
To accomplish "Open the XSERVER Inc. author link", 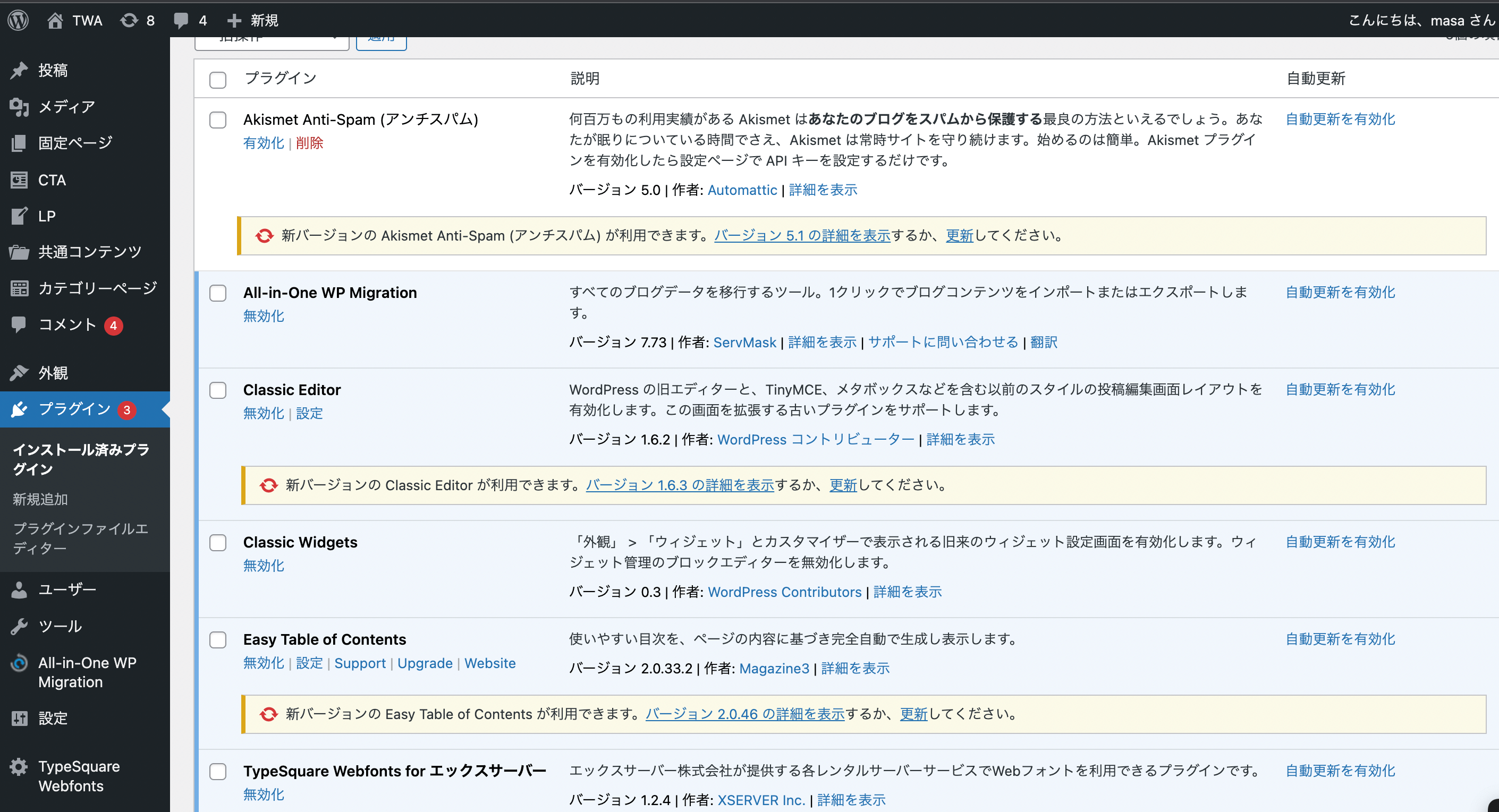I will (761, 800).
